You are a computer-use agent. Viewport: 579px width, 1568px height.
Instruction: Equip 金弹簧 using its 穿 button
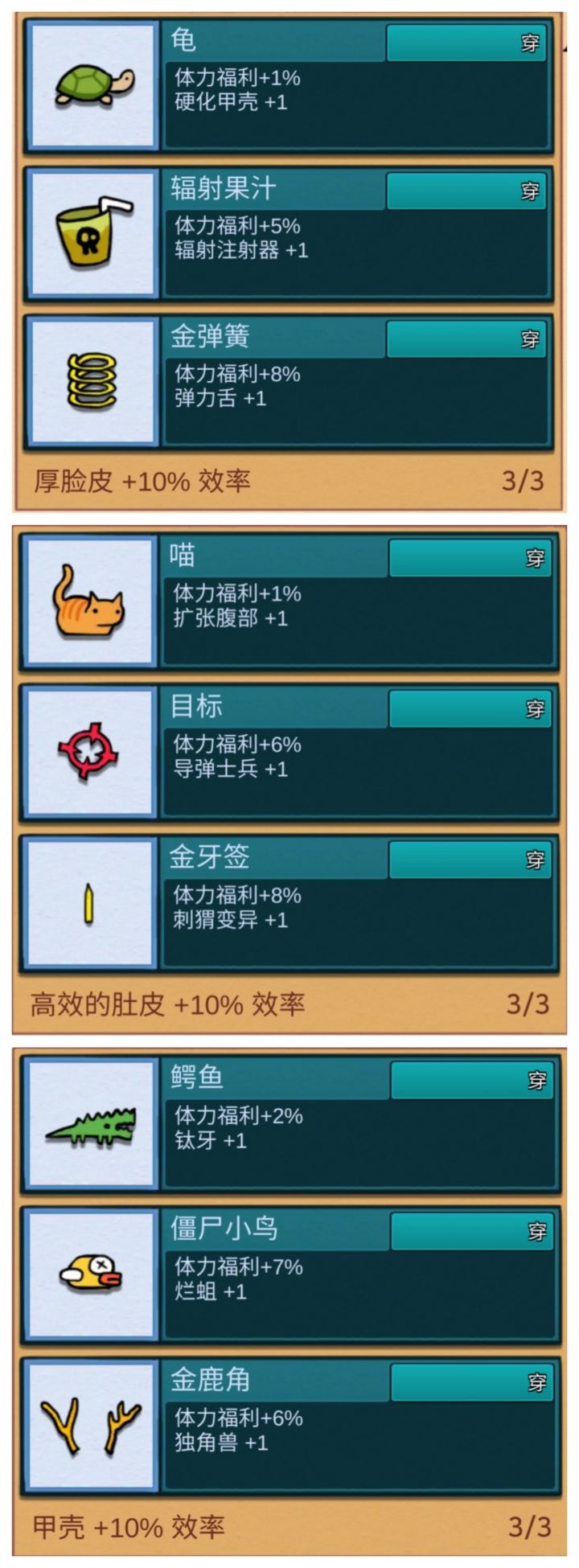(466, 339)
